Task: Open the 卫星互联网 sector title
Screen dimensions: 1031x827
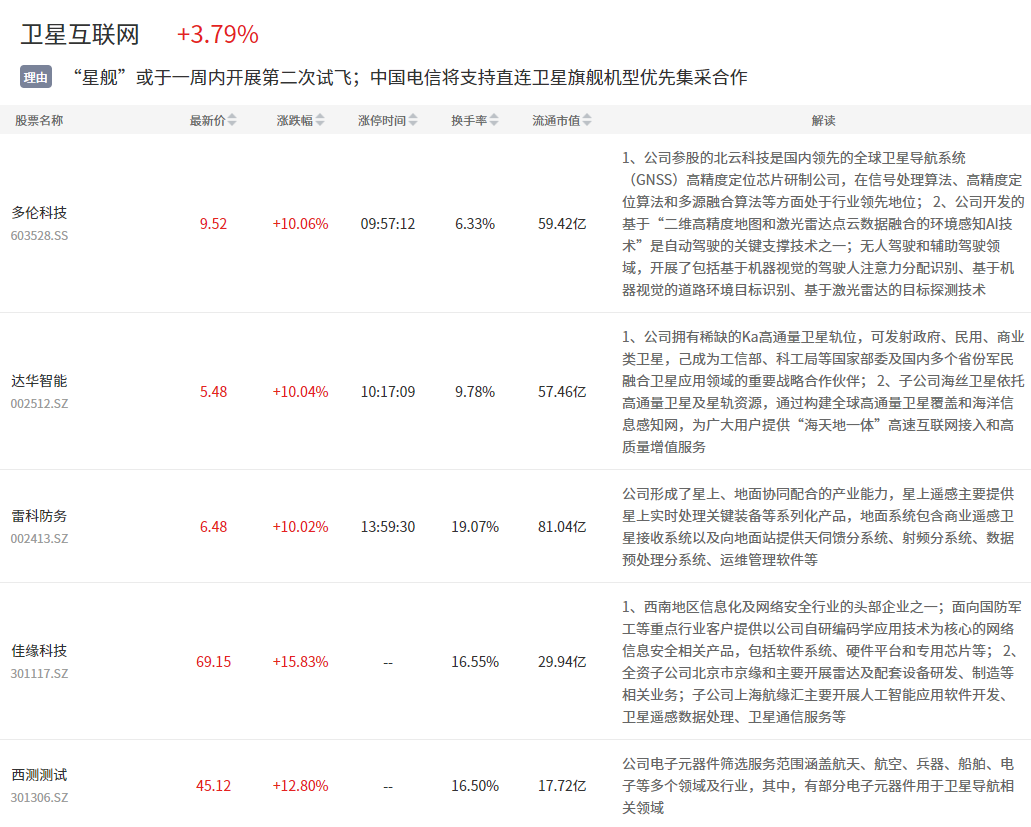Action: (80, 35)
